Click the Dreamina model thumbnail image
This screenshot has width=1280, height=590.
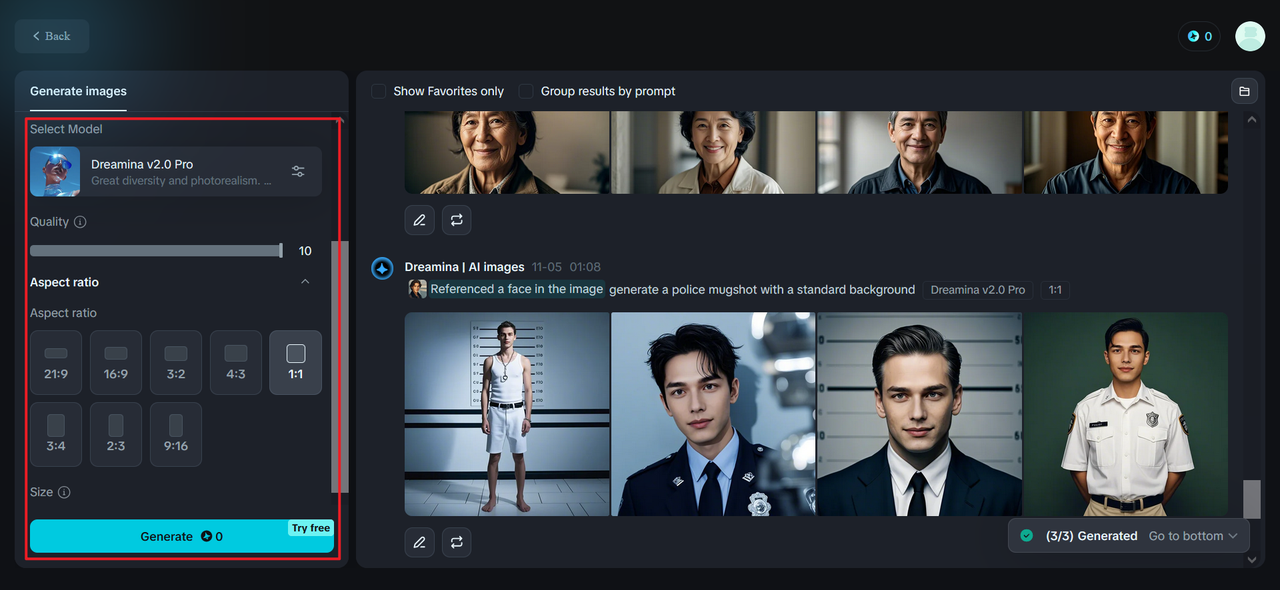tap(55, 171)
